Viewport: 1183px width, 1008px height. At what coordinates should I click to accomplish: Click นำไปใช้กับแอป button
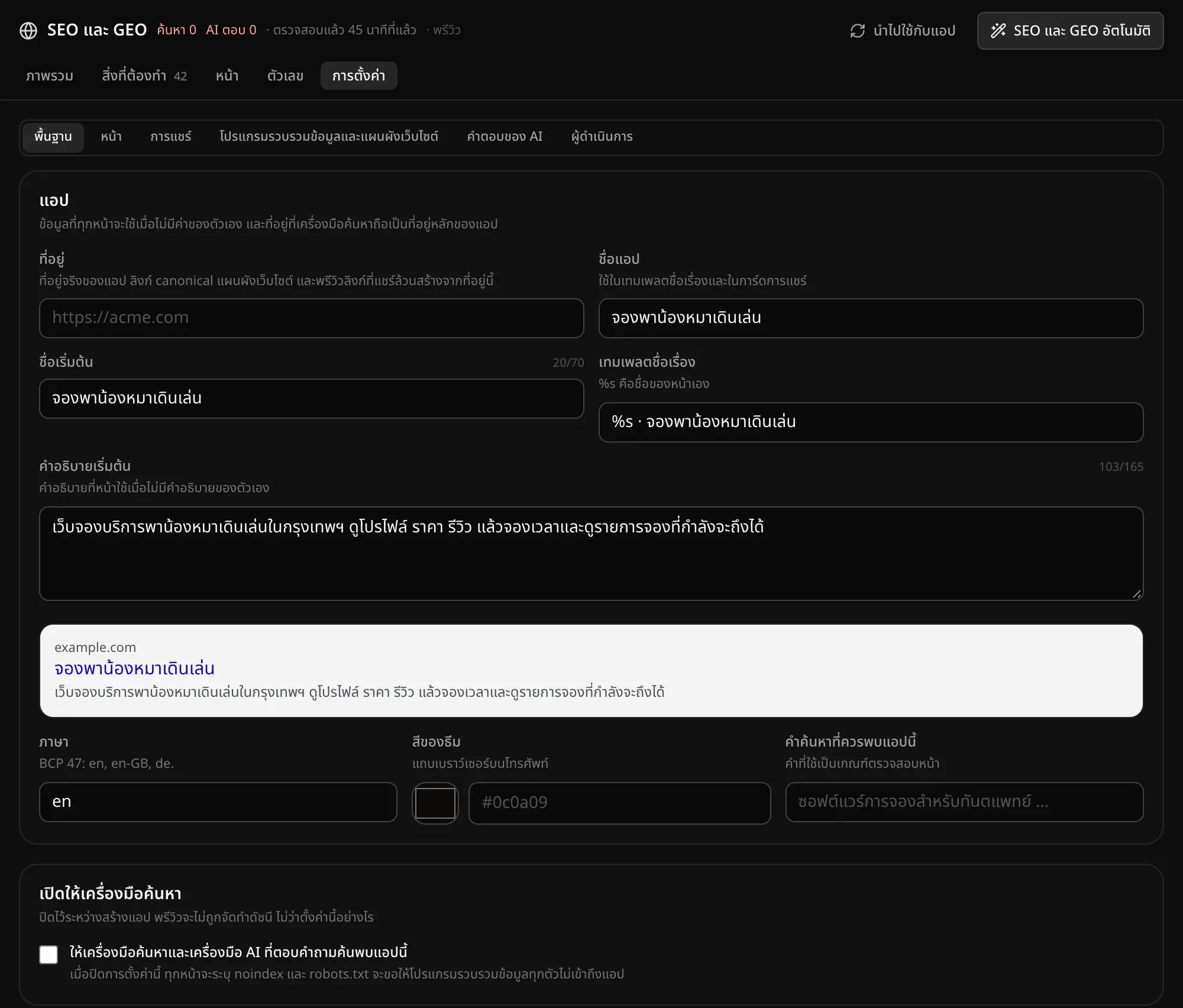[902, 31]
